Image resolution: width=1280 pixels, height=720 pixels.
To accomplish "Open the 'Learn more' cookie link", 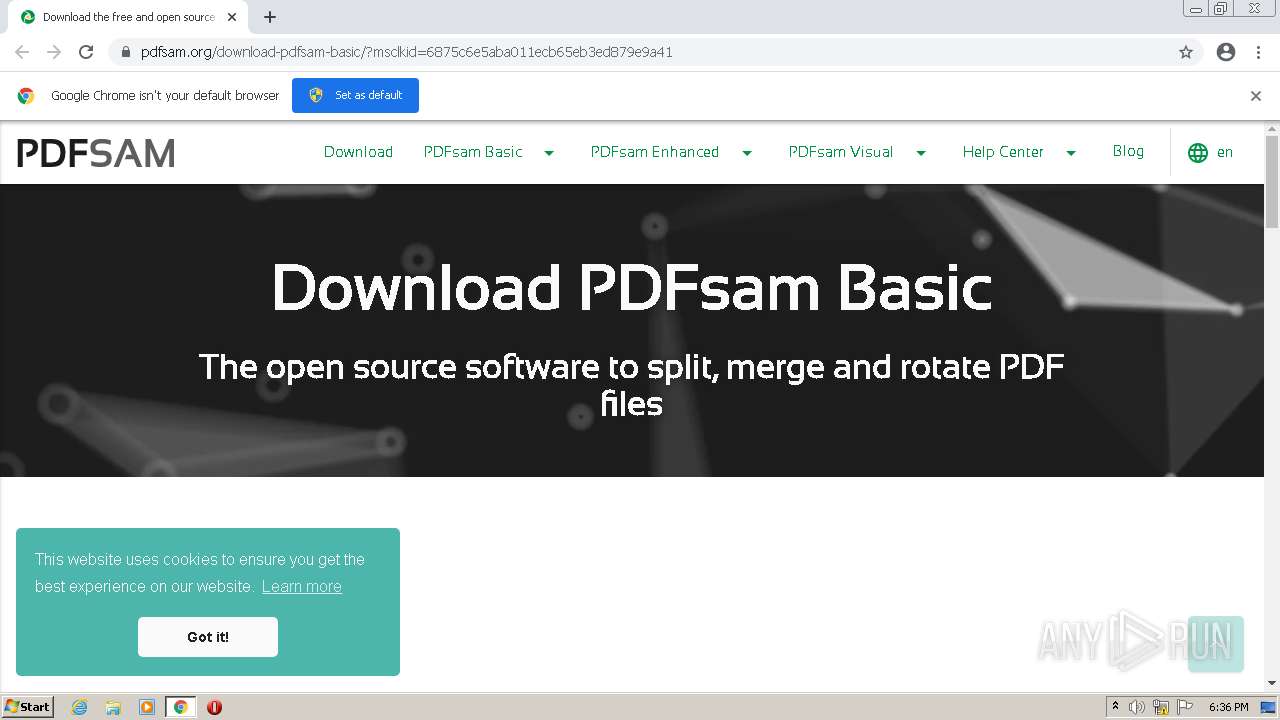I will (302, 586).
